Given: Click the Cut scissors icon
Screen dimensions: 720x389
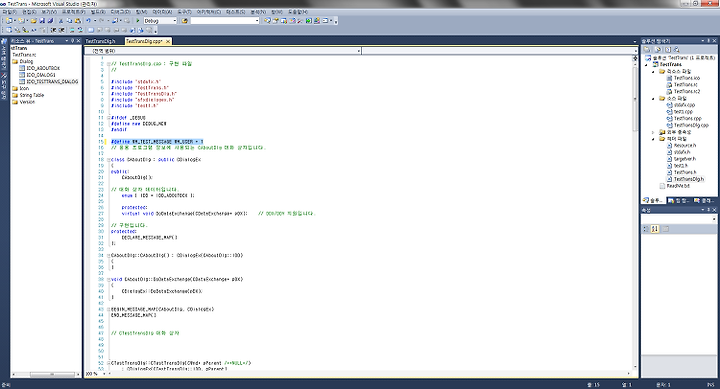Looking at the screenshot, I should (61, 21).
